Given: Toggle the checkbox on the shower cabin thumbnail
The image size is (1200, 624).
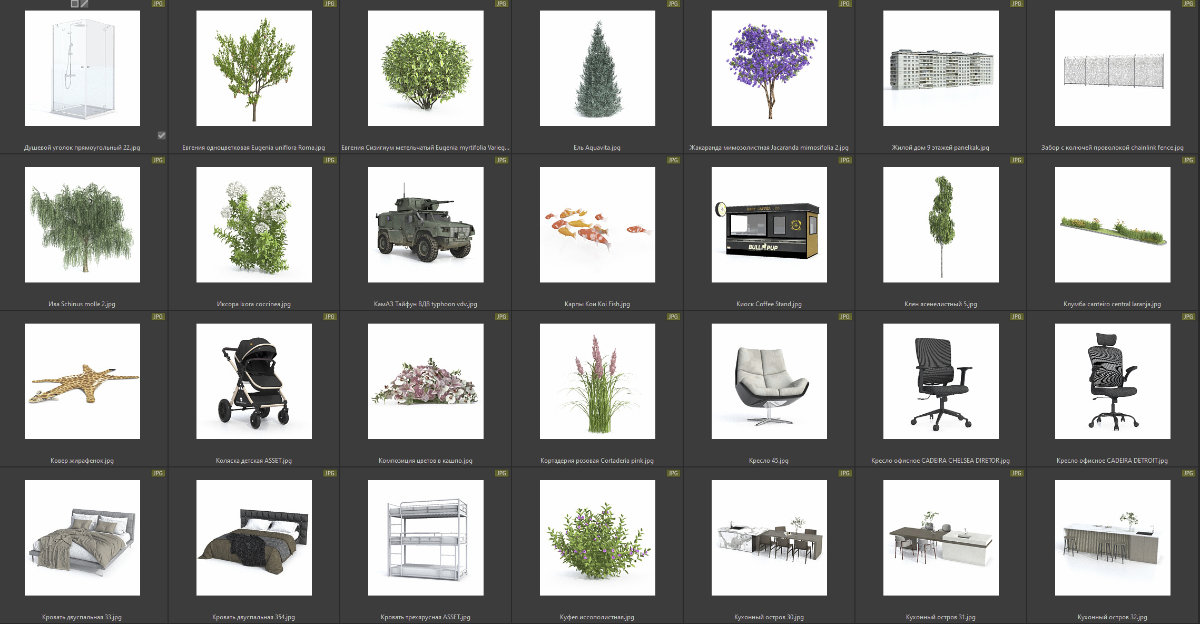Looking at the screenshot, I should pyautogui.click(x=161, y=135).
